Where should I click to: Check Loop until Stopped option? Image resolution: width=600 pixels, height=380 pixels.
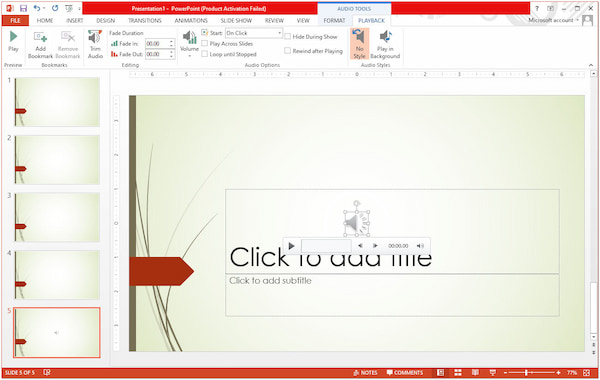pyautogui.click(x=205, y=54)
